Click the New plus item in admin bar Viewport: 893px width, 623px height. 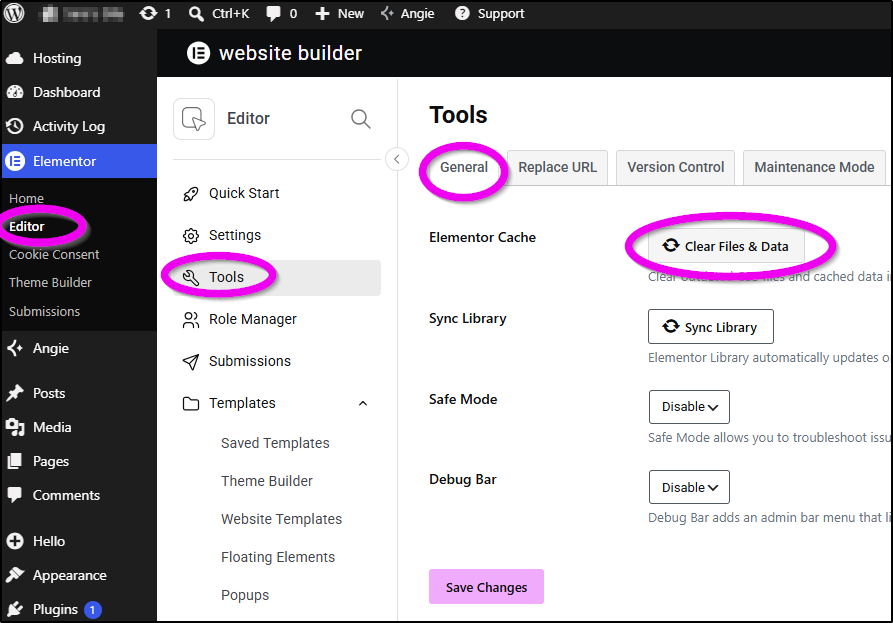[339, 13]
